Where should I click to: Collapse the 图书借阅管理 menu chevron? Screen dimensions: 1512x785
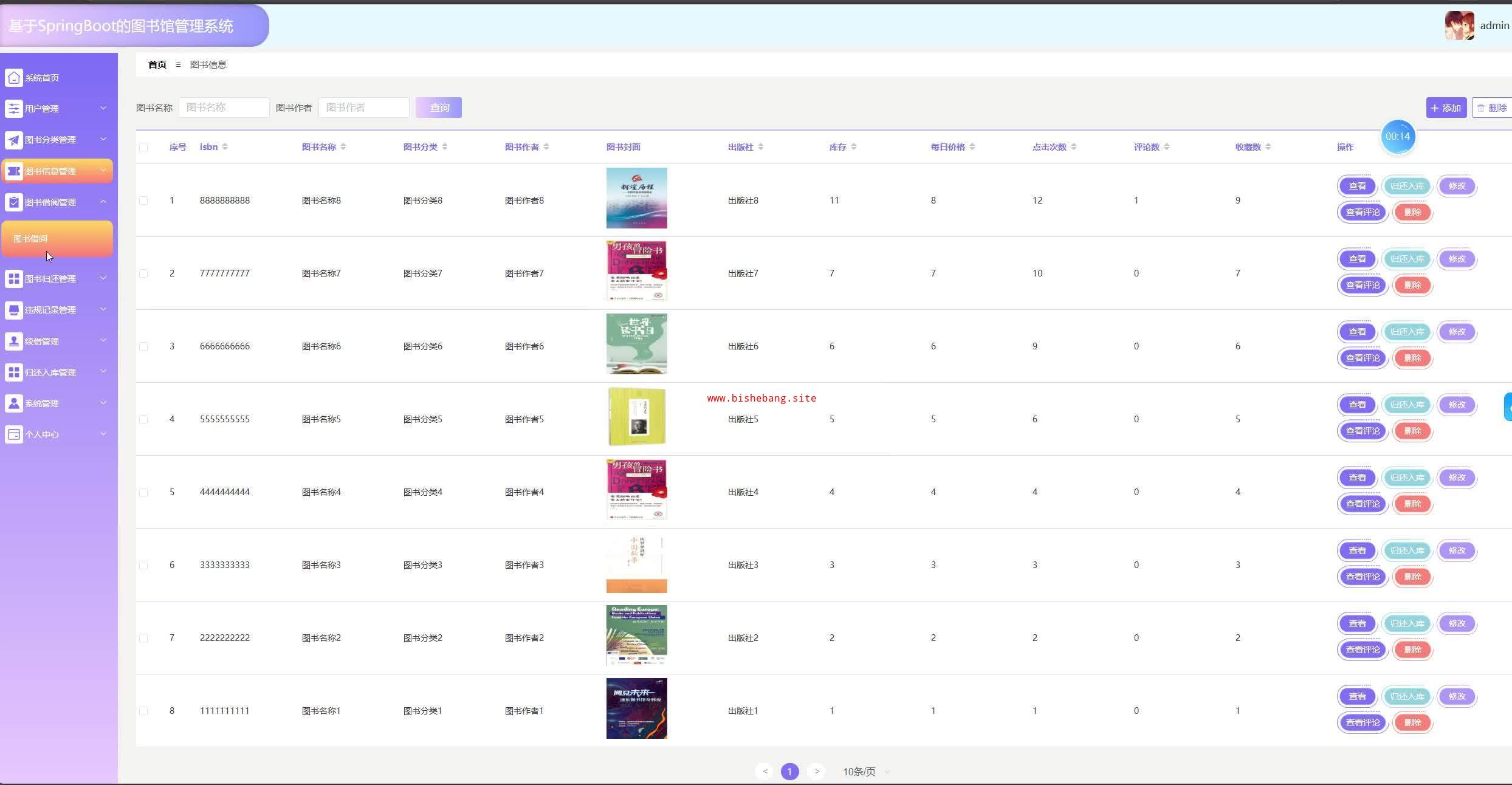click(103, 202)
